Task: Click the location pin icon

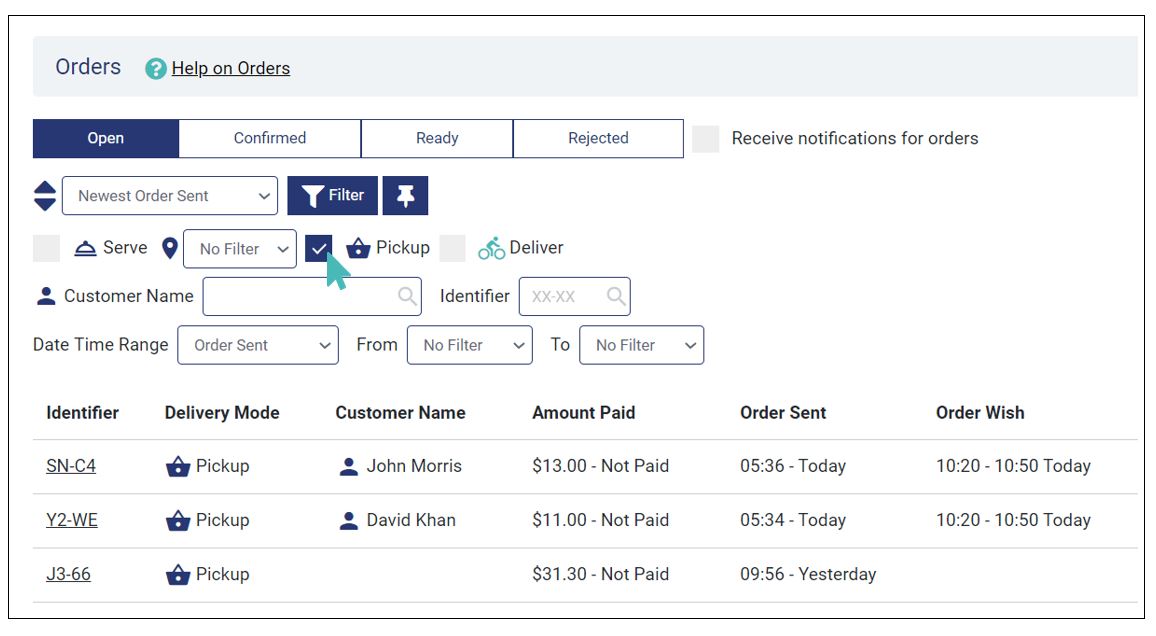Action: (x=170, y=248)
